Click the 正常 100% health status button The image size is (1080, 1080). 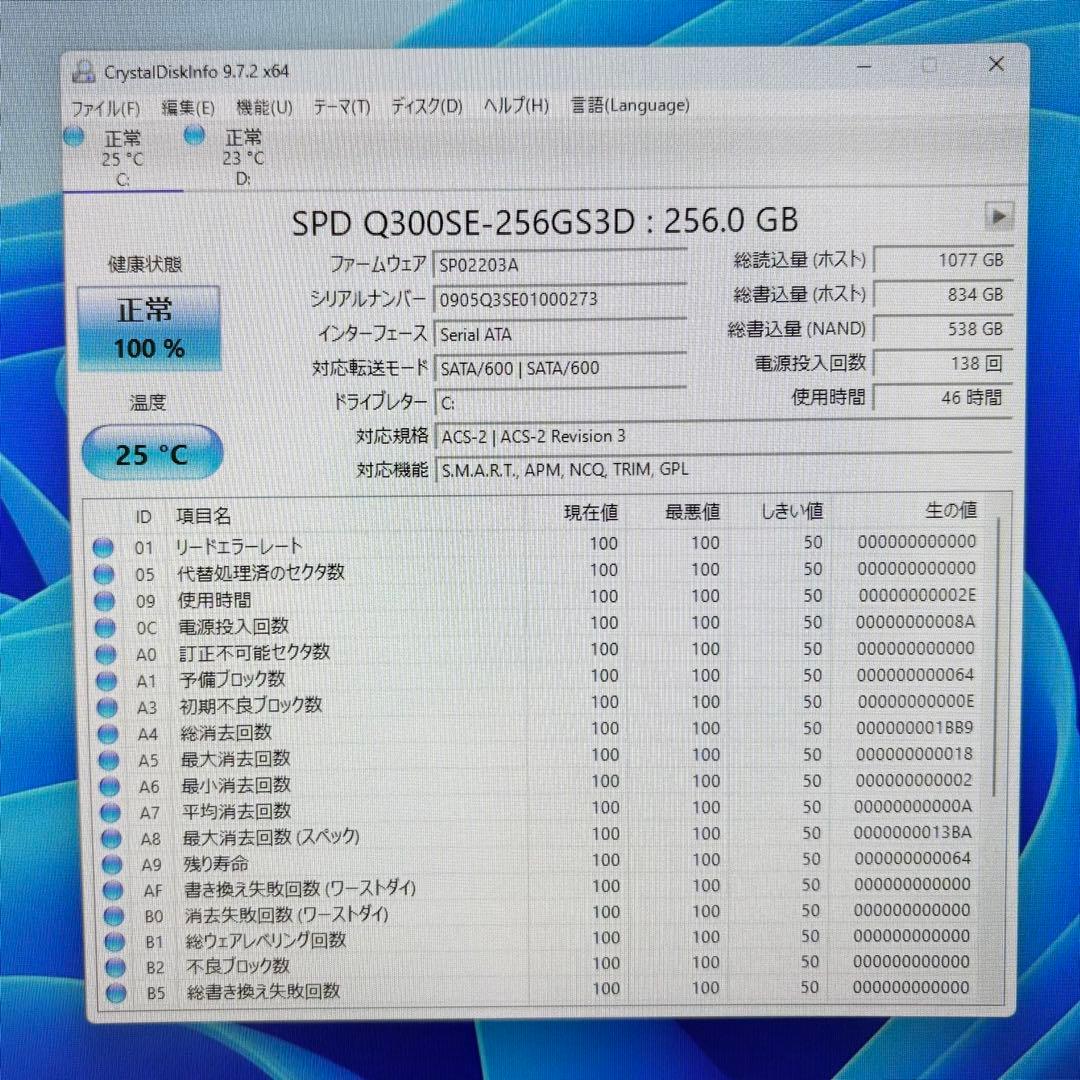[x=150, y=327]
